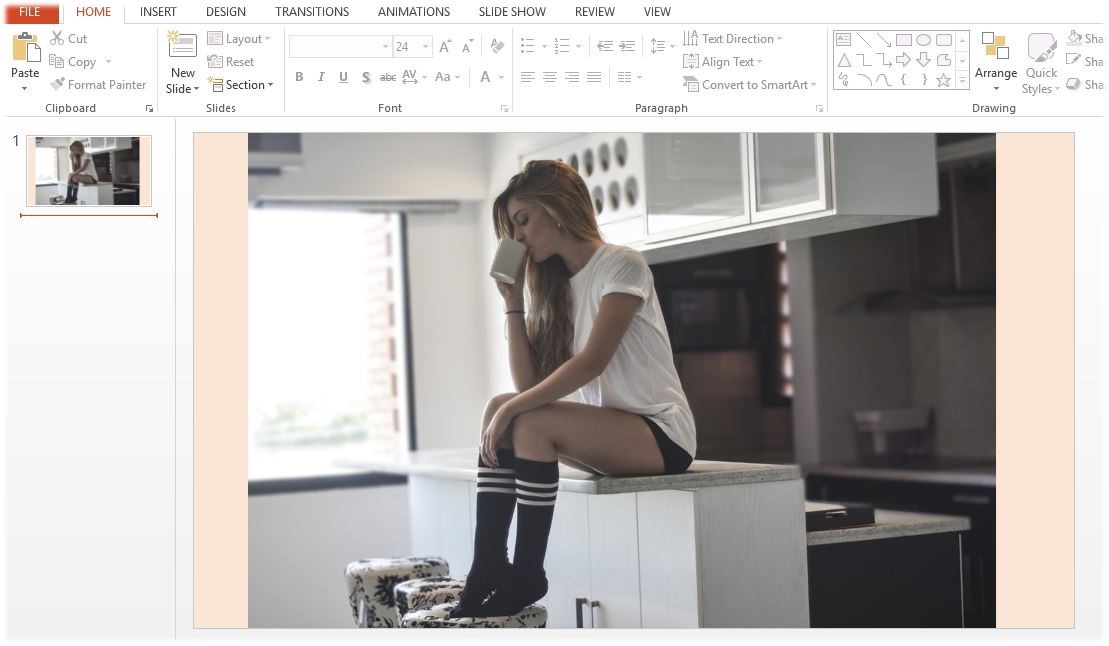This screenshot has height=646, width=1109.
Task: Open the Quick Styles gallery
Action: click(1042, 62)
